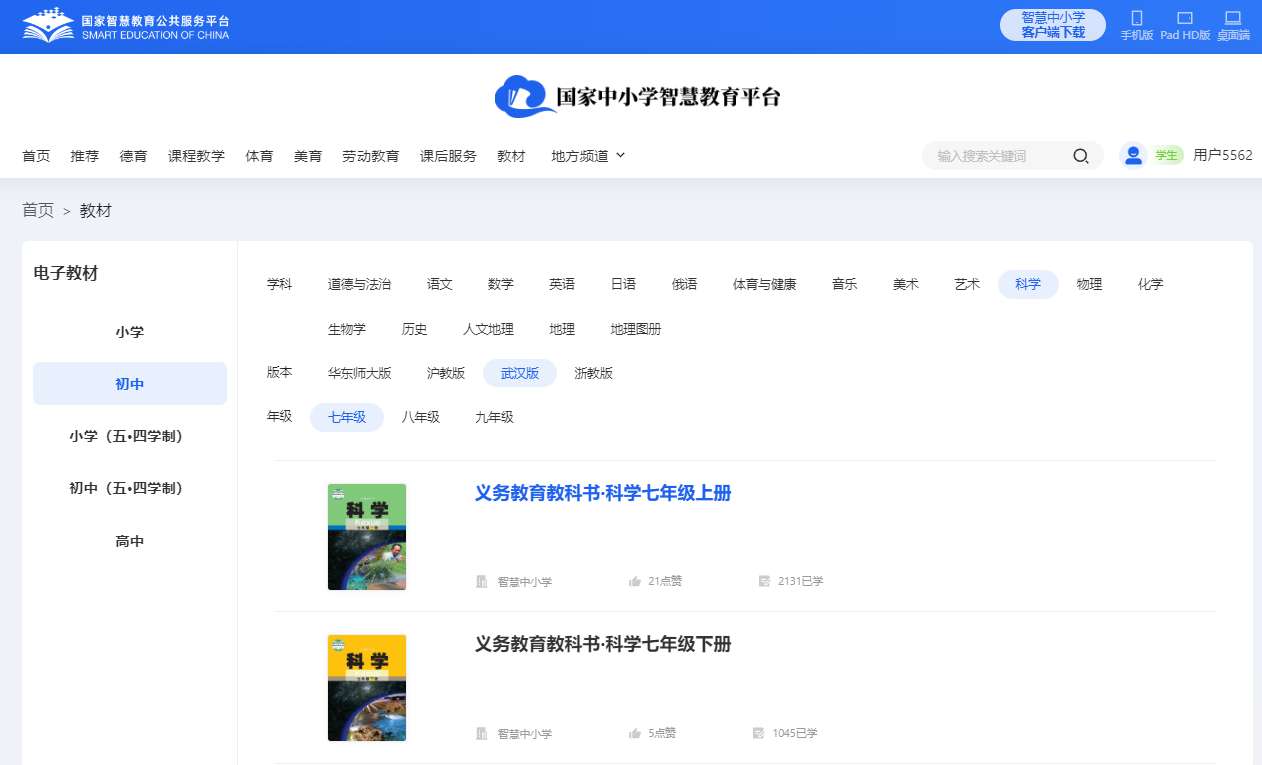This screenshot has width=1262, height=765.
Task: Open 义务教育教科书·科学七年级下册 title
Action: pyautogui.click(x=603, y=644)
